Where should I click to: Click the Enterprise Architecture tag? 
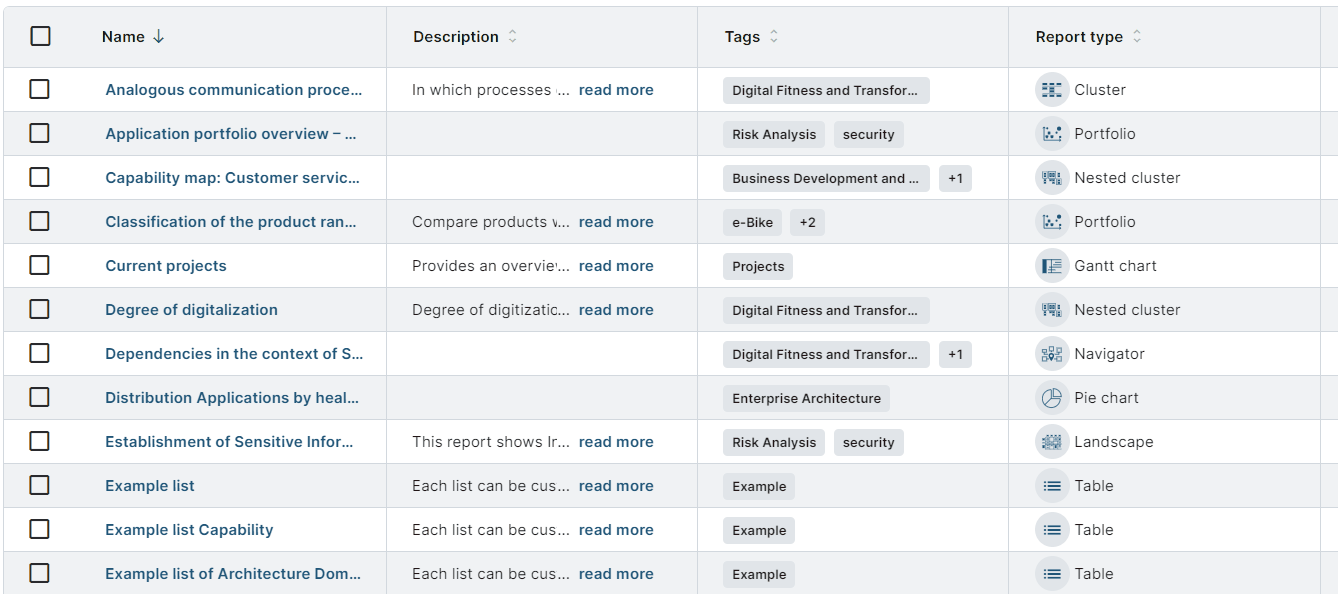coord(806,398)
